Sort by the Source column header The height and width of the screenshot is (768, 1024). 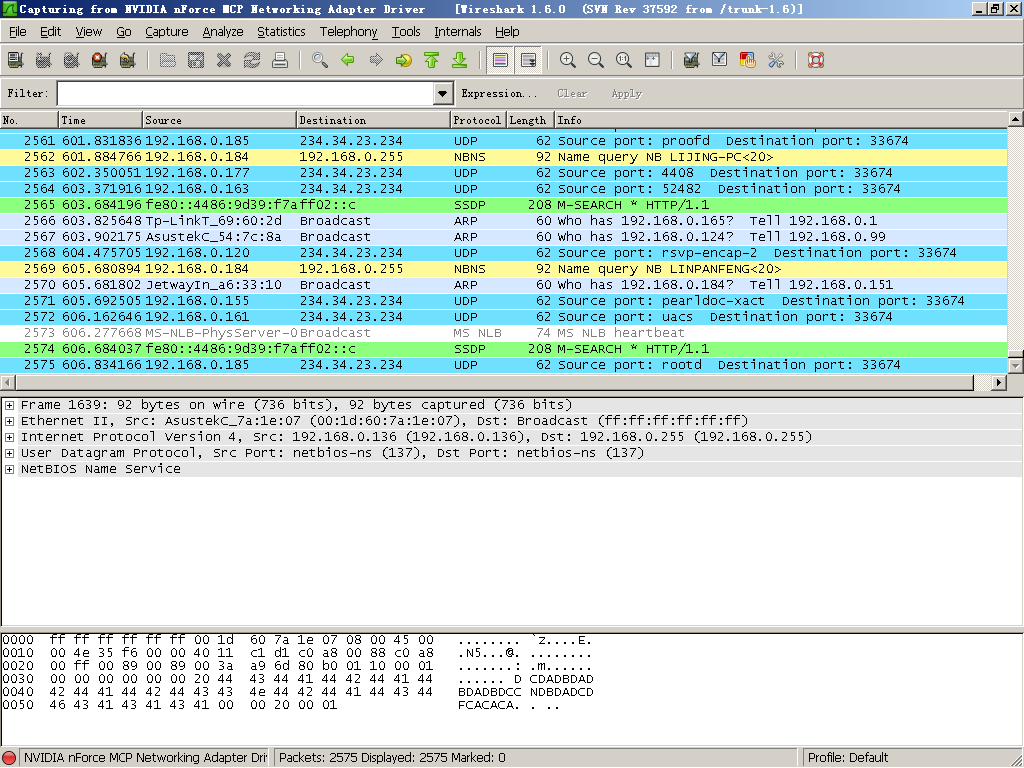pyautogui.click(x=219, y=120)
